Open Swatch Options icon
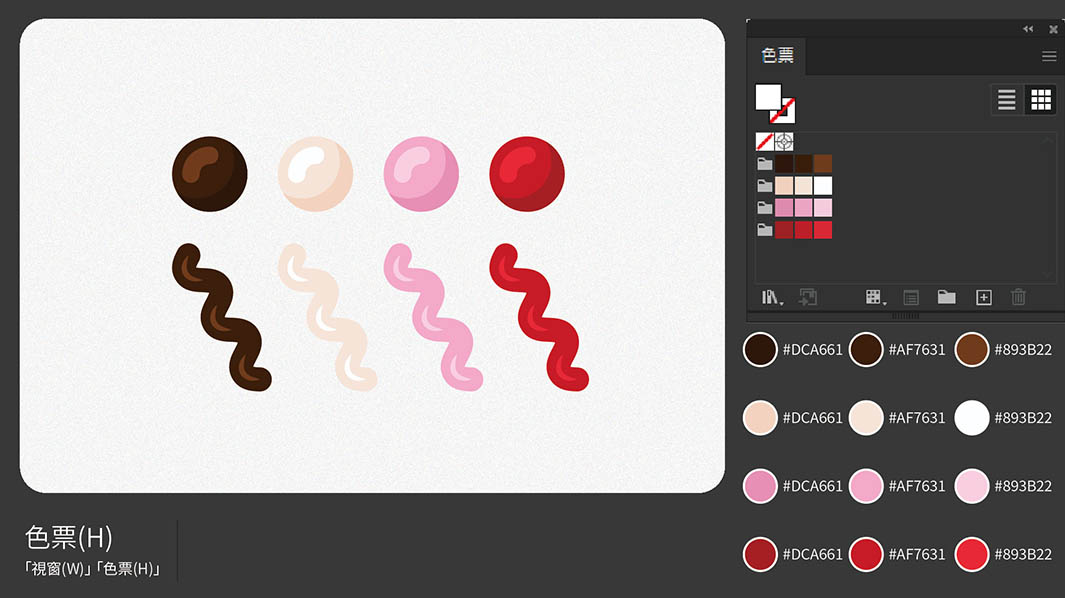Image resolution: width=1065 pixels, height=598 pixels. point(911,298)
